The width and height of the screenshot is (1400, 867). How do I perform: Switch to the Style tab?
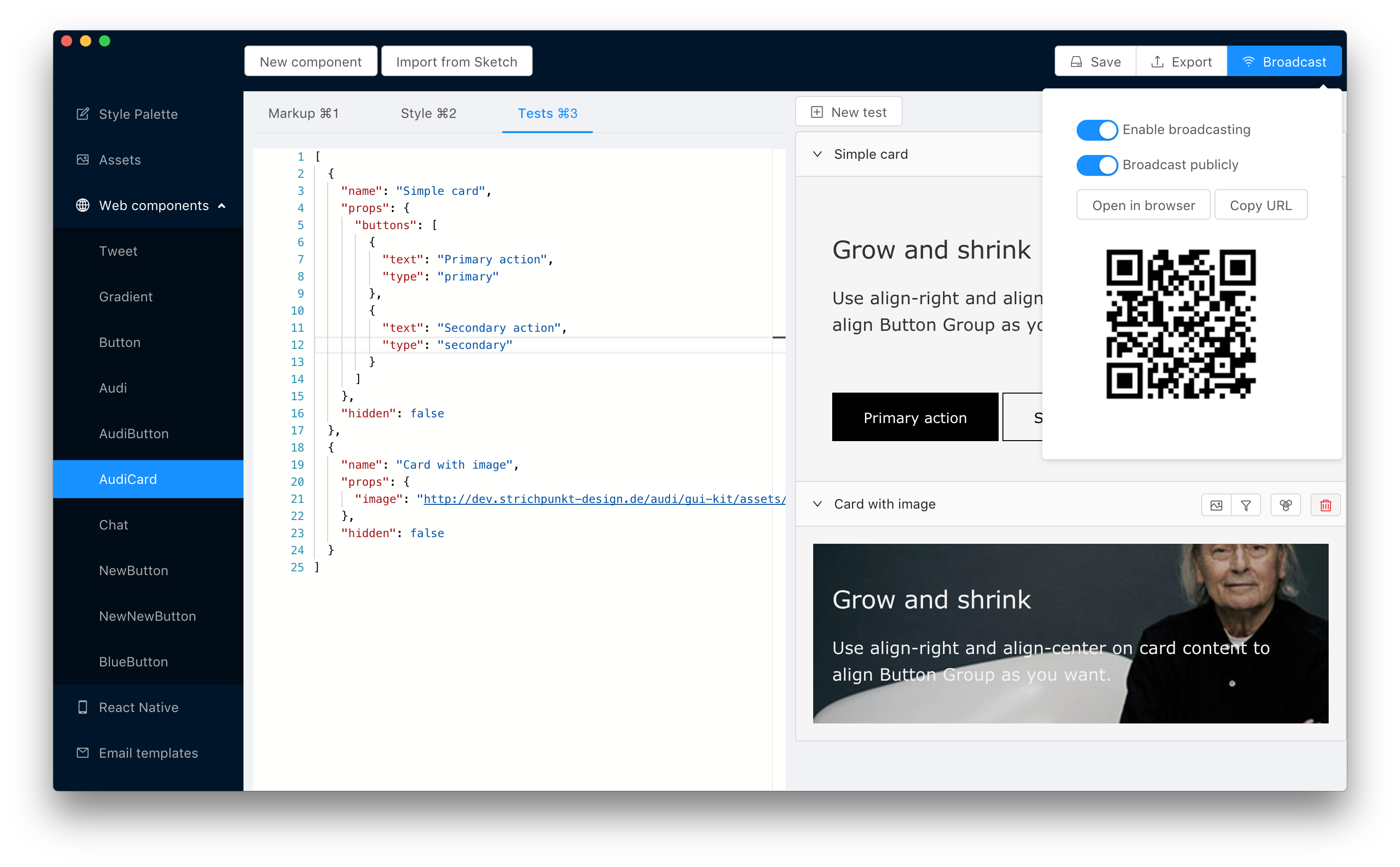coord(428,114)
